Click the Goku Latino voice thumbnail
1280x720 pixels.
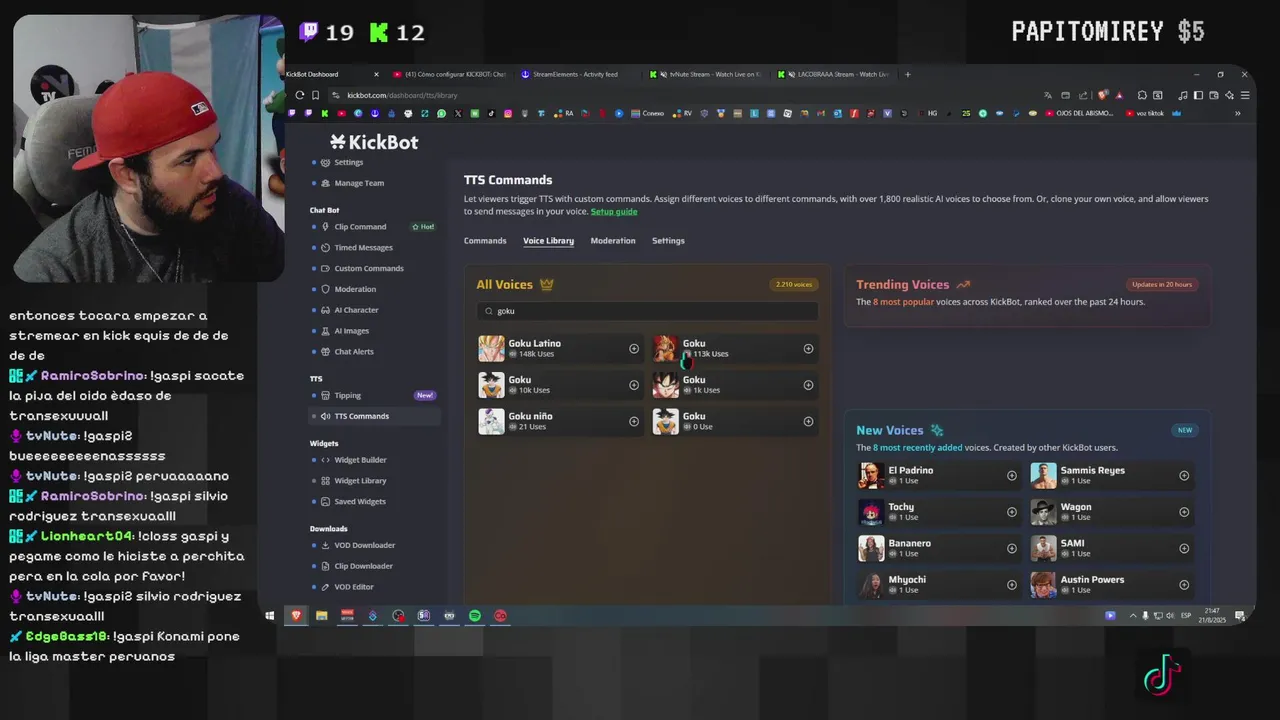point(491,348)
